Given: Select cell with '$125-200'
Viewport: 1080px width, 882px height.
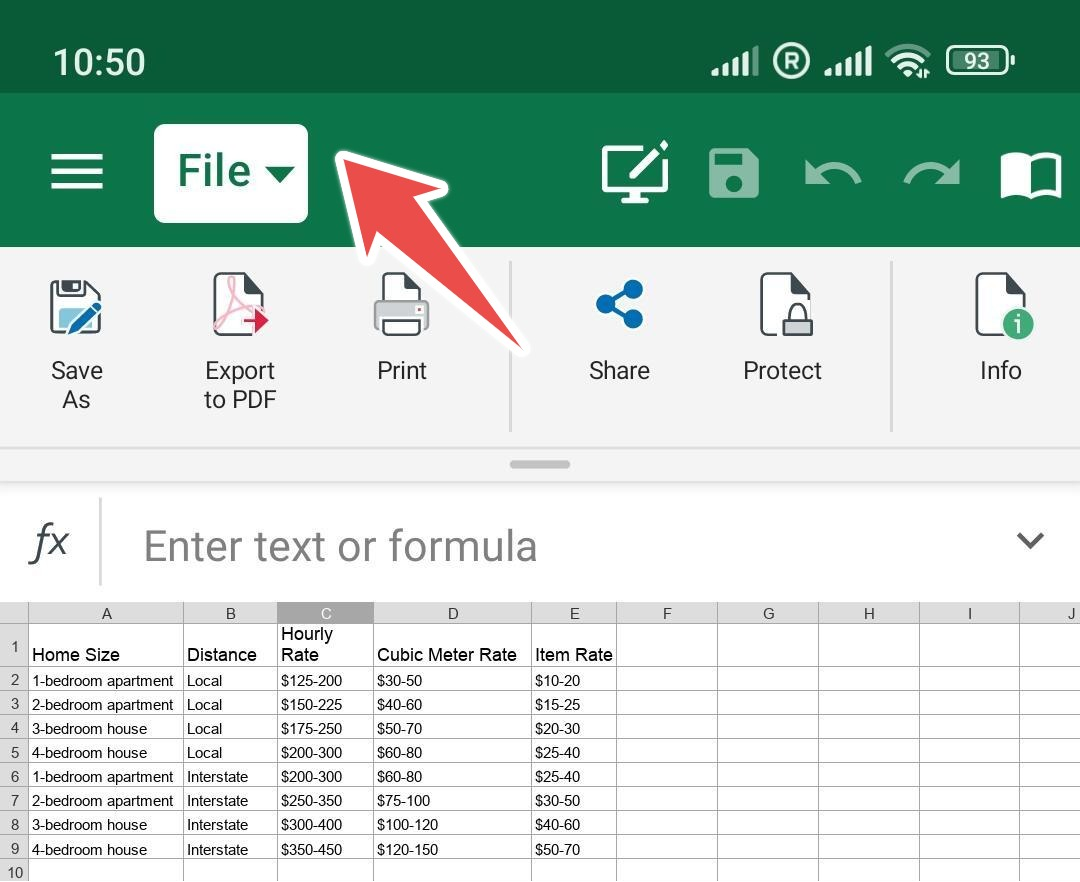Looking at the screenshot, I should point(325,680).
